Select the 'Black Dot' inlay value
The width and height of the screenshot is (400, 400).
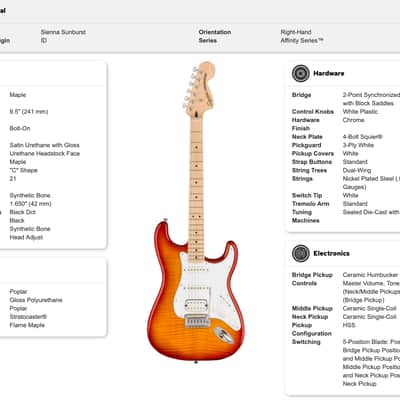point(22,212)
